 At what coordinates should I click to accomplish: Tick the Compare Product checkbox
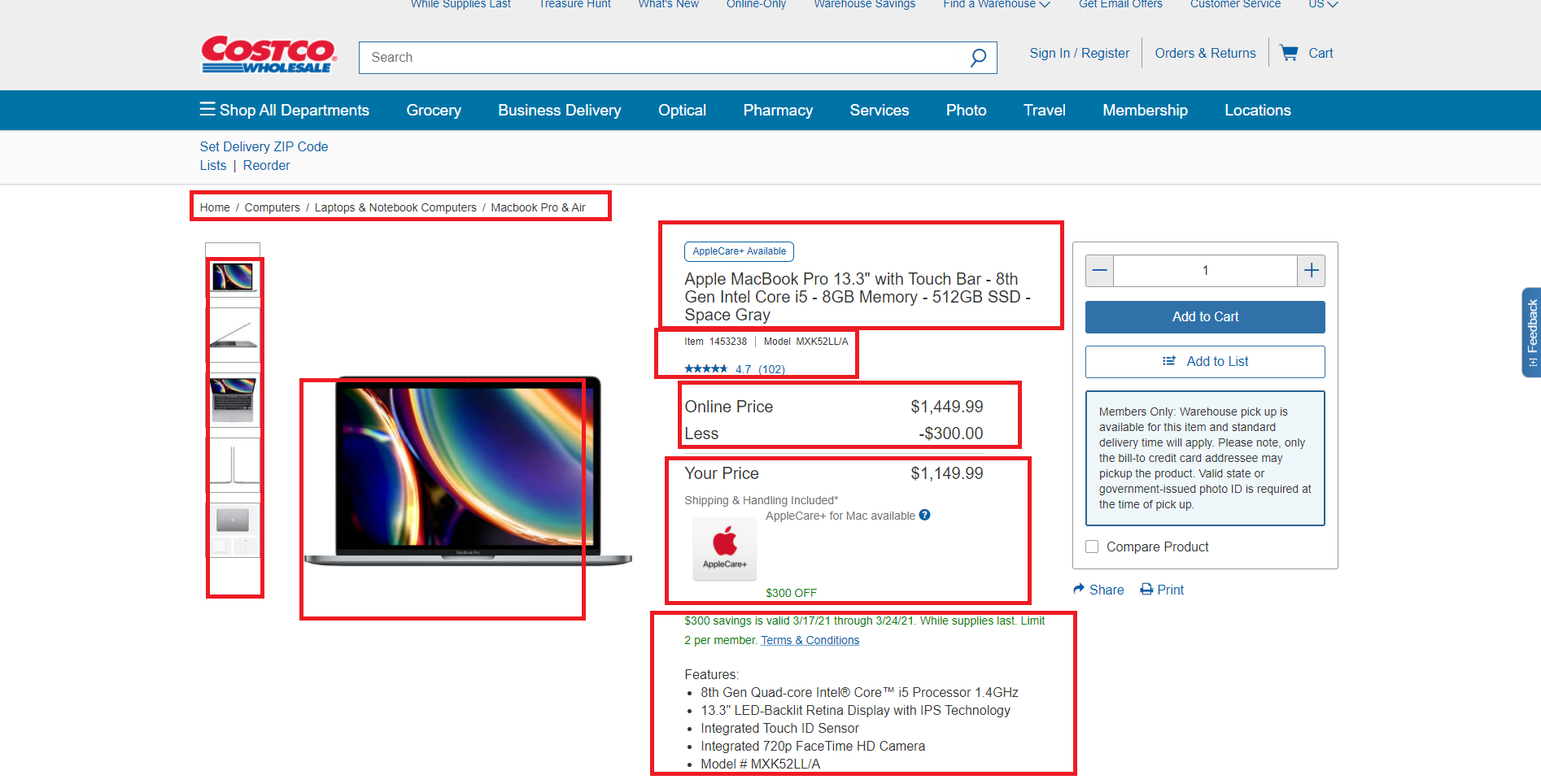pyautogui.click(x=1092, y=547)
